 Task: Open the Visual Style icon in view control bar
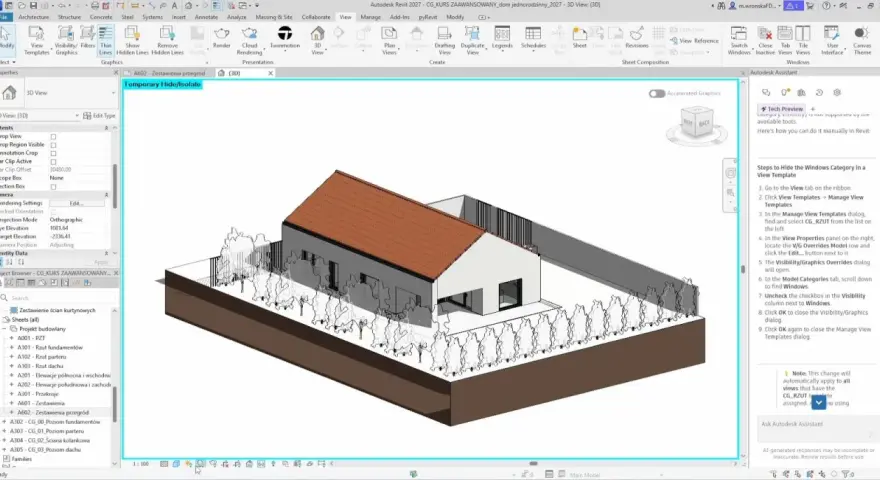(176, 464)
